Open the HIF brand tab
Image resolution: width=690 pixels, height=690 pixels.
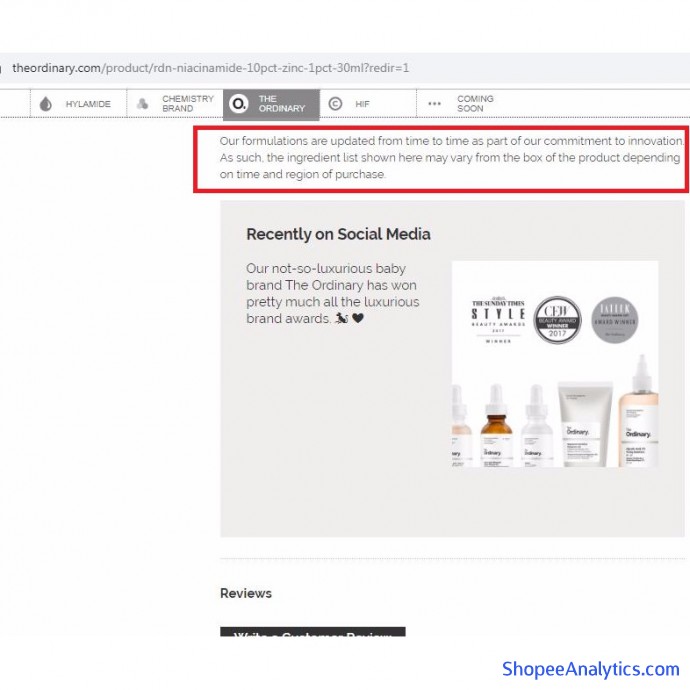coord(362,104)
